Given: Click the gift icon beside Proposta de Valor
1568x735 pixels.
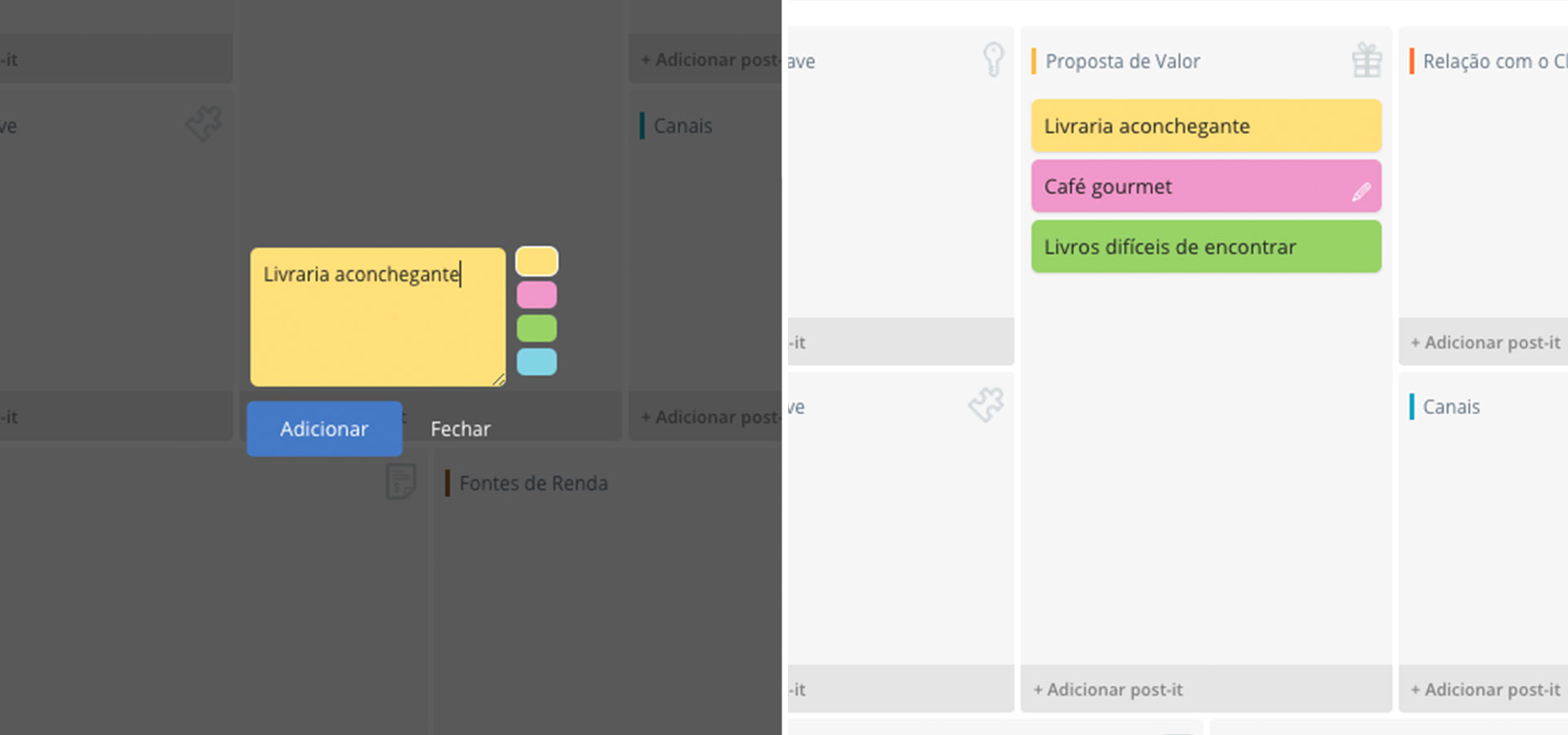Looking at the screenshot, I should [1365, 60].
